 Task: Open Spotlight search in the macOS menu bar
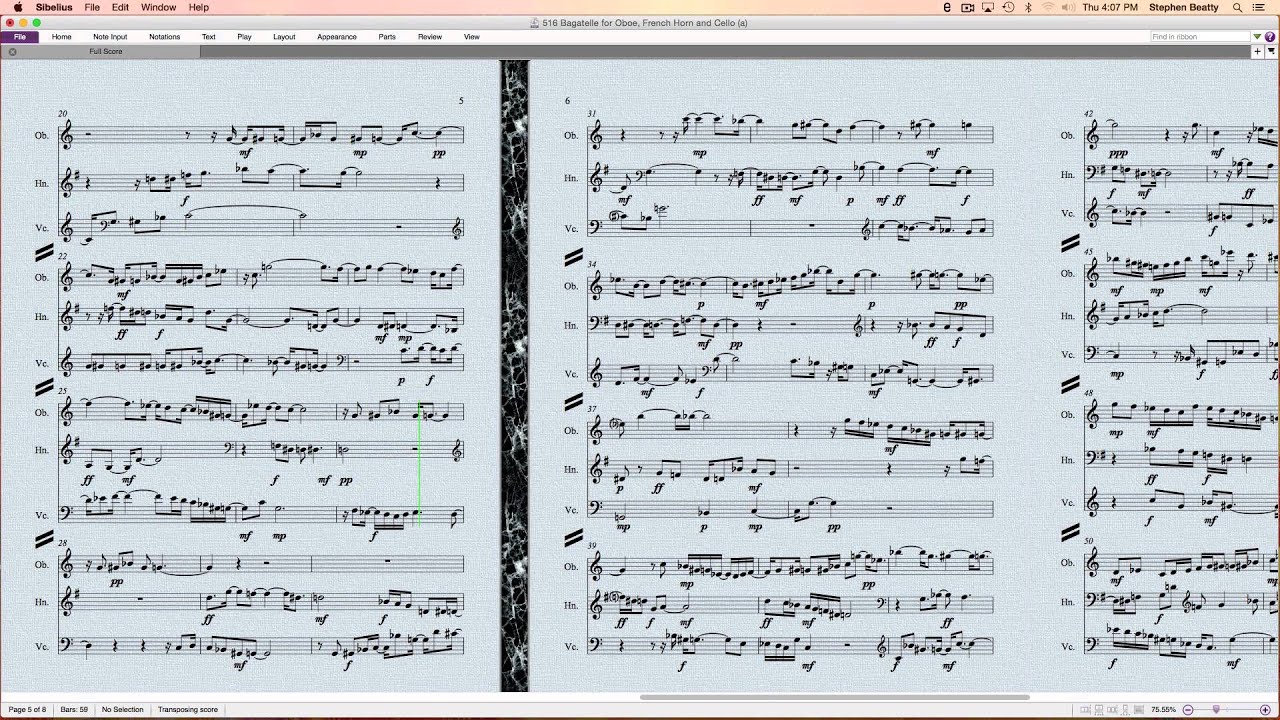(x=1238, y=8)
